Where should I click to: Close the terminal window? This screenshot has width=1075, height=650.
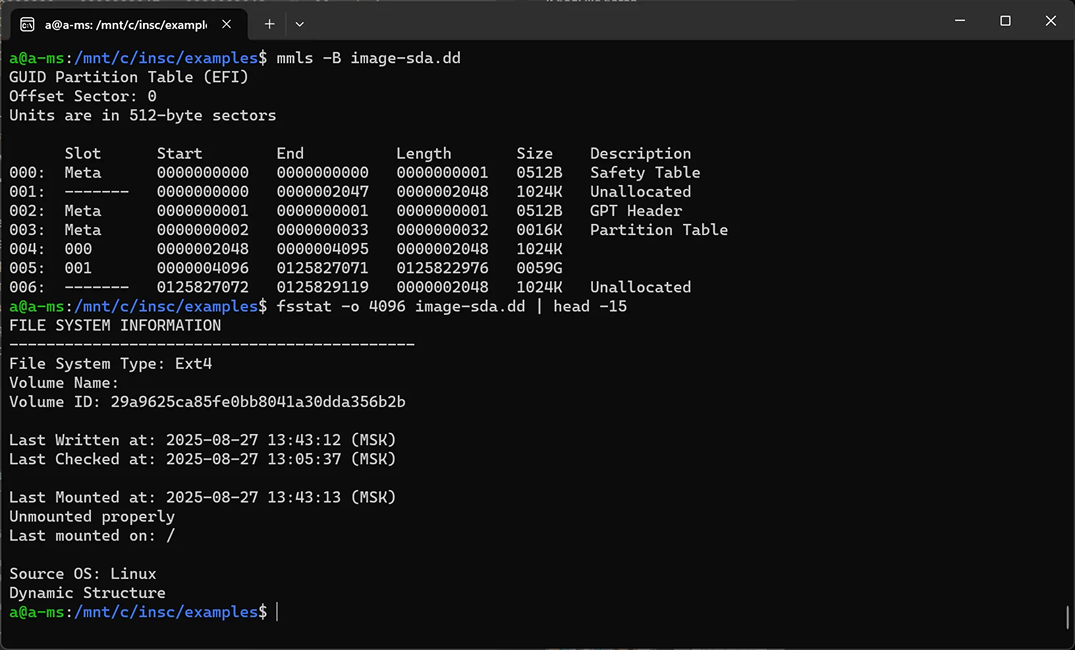[1050, 21]
